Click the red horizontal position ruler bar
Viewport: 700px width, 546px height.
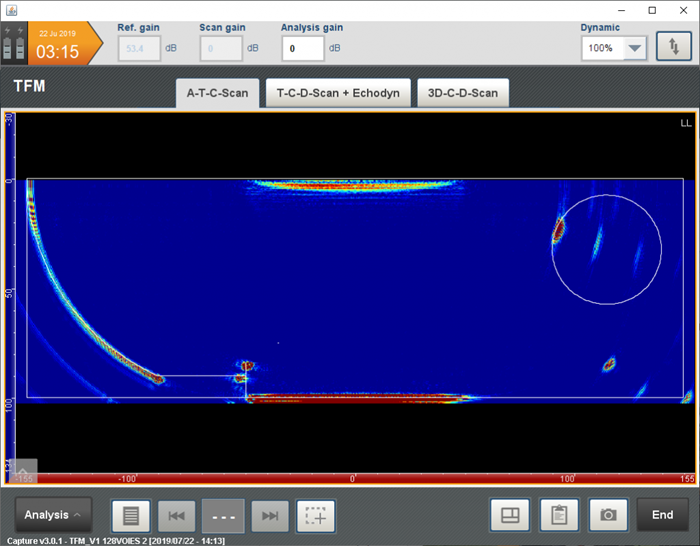click(353, 479)
